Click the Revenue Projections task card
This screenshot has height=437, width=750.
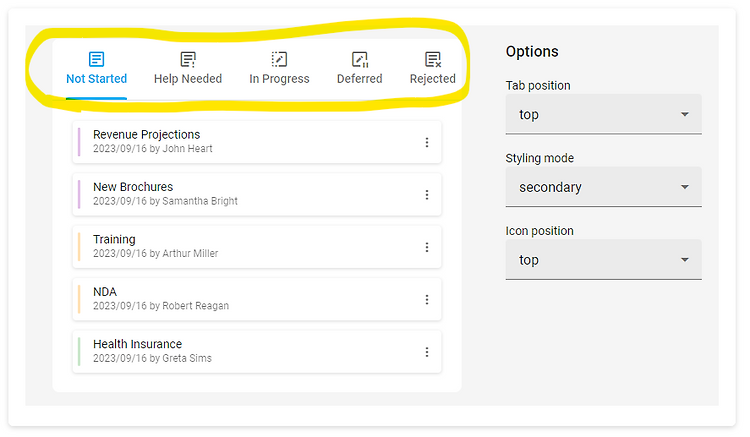[x=257, y=142]
